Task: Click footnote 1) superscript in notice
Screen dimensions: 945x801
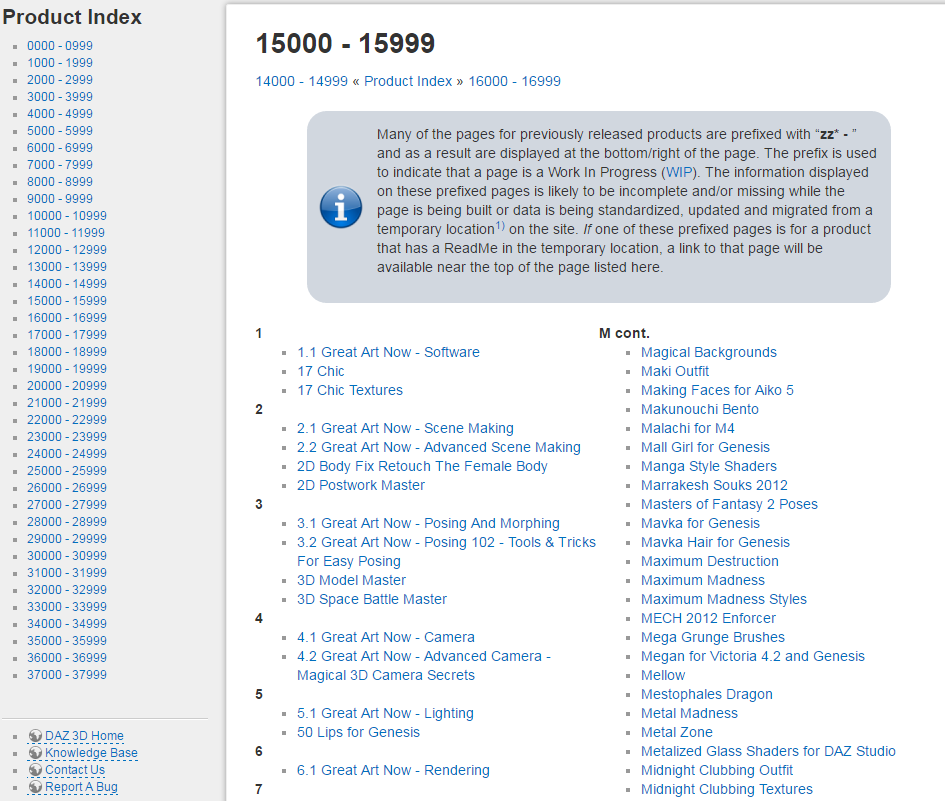Action: [x=500, y=226]
